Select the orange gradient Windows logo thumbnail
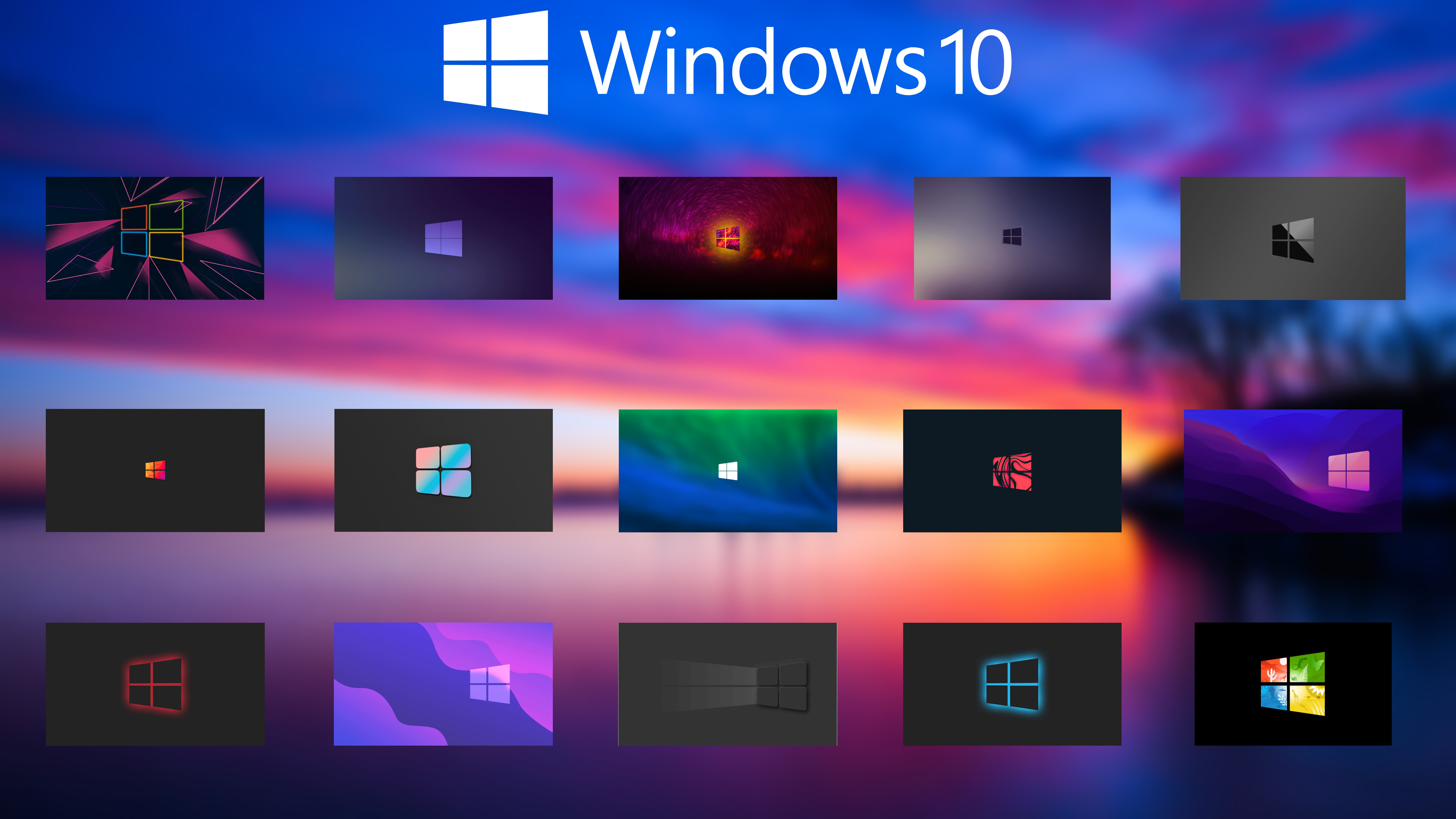Viewport: 1456px width, 819px height. pyautogui.click(x=155, y=470)
